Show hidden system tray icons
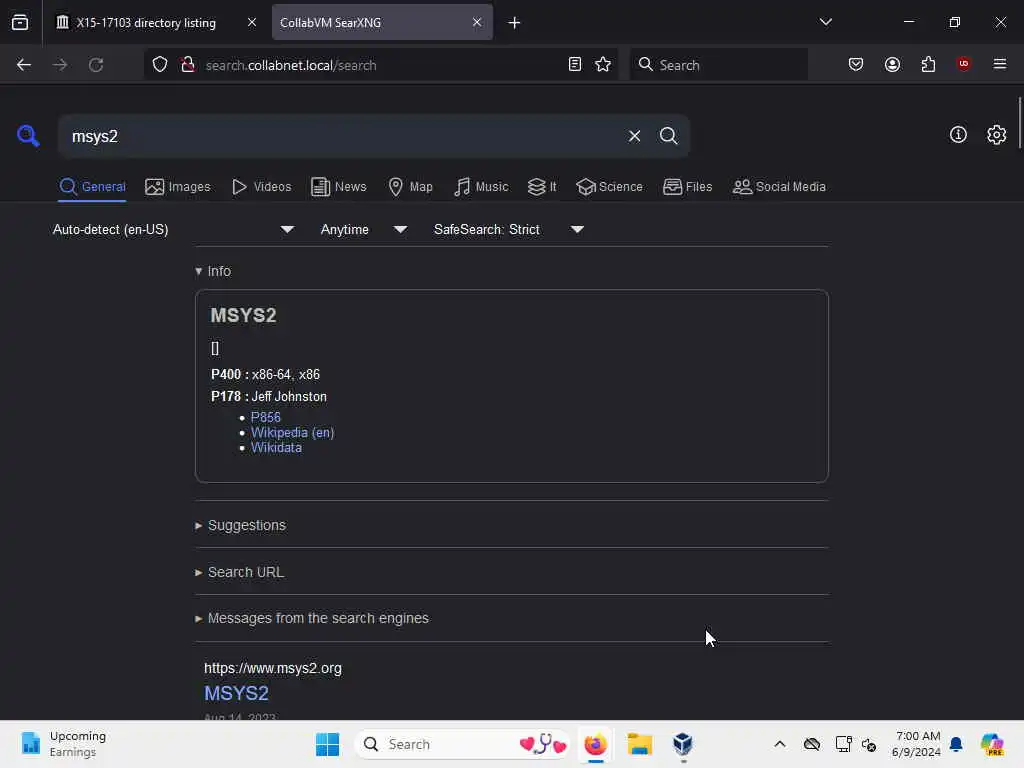The height and width of the screenshot is (768, 1024). point(780,744)
